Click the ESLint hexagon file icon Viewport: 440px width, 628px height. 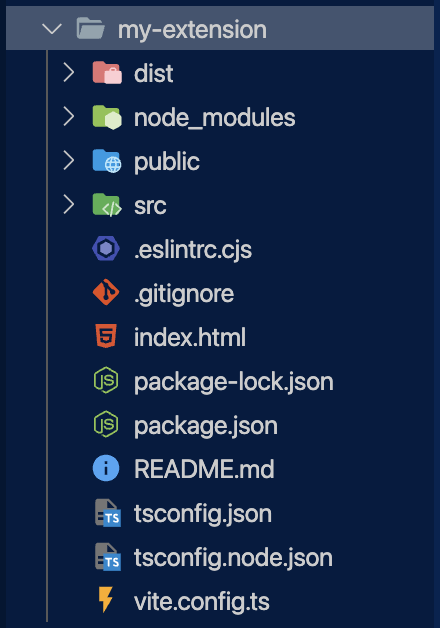tap(106, 249)
